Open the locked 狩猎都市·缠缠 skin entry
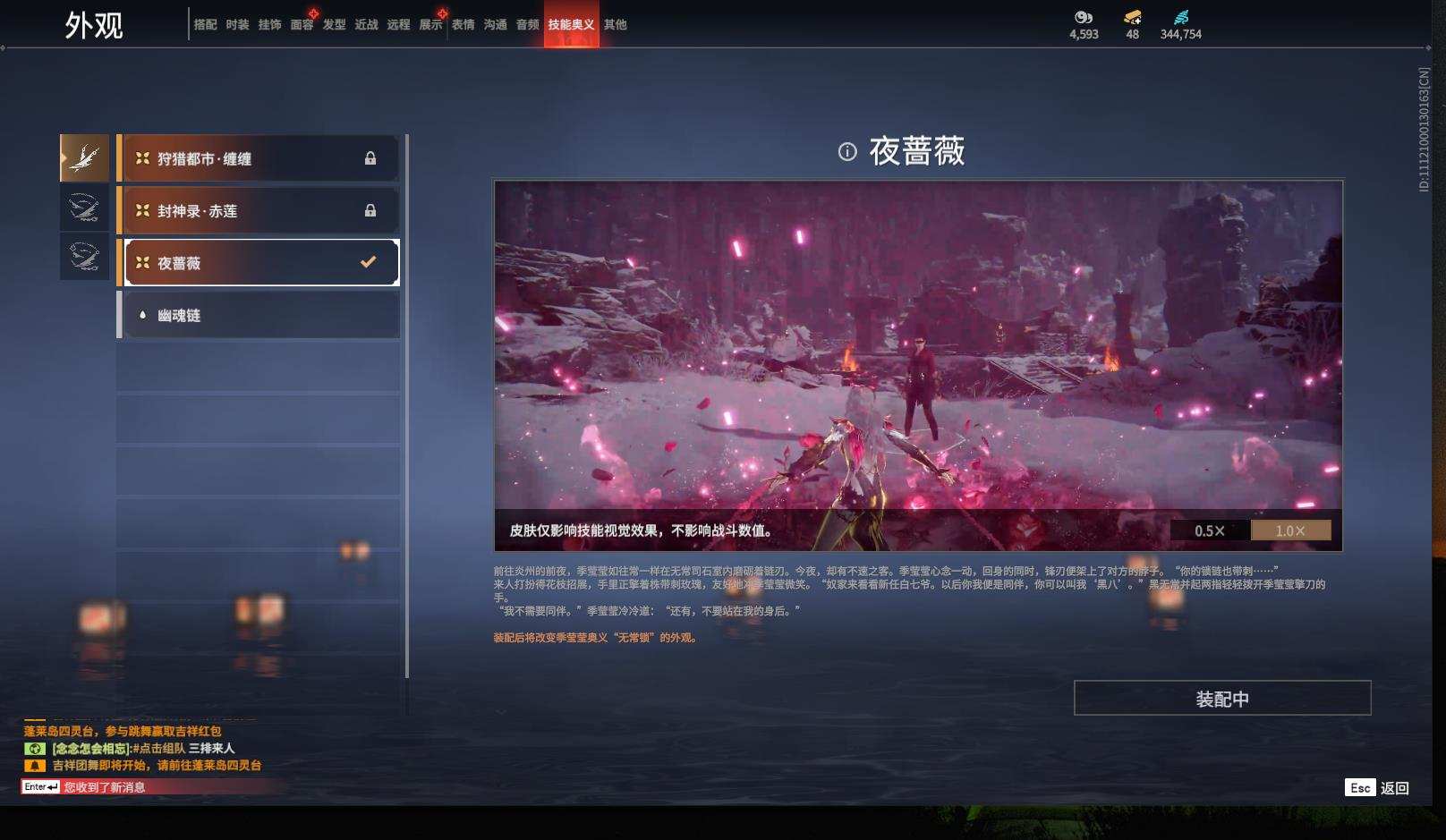1446x840 pixels. (x=251, y=158)
